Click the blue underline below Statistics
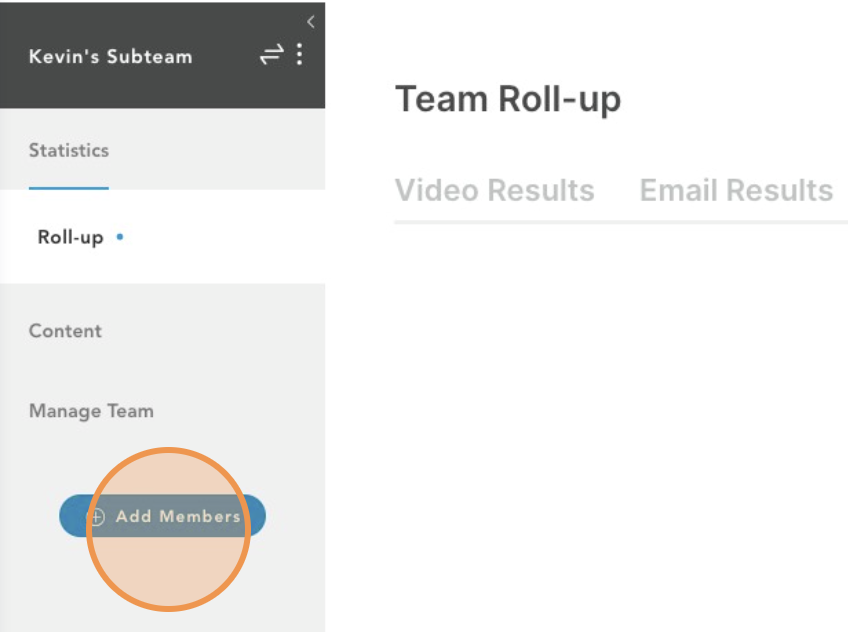The height and width of the screenshot is (632, 848). pyautogui.click(x=69, y=188)
